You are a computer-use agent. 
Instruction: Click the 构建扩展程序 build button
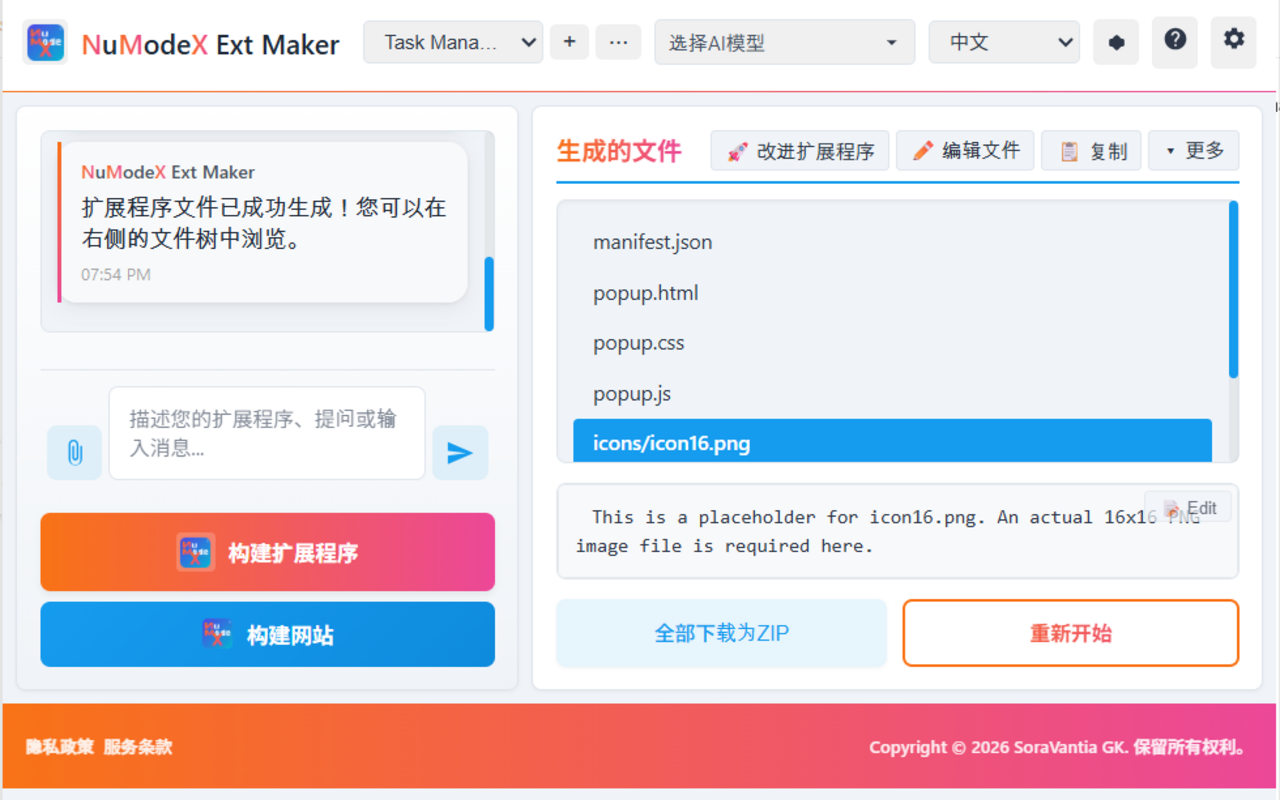click(x=267, y=552)
